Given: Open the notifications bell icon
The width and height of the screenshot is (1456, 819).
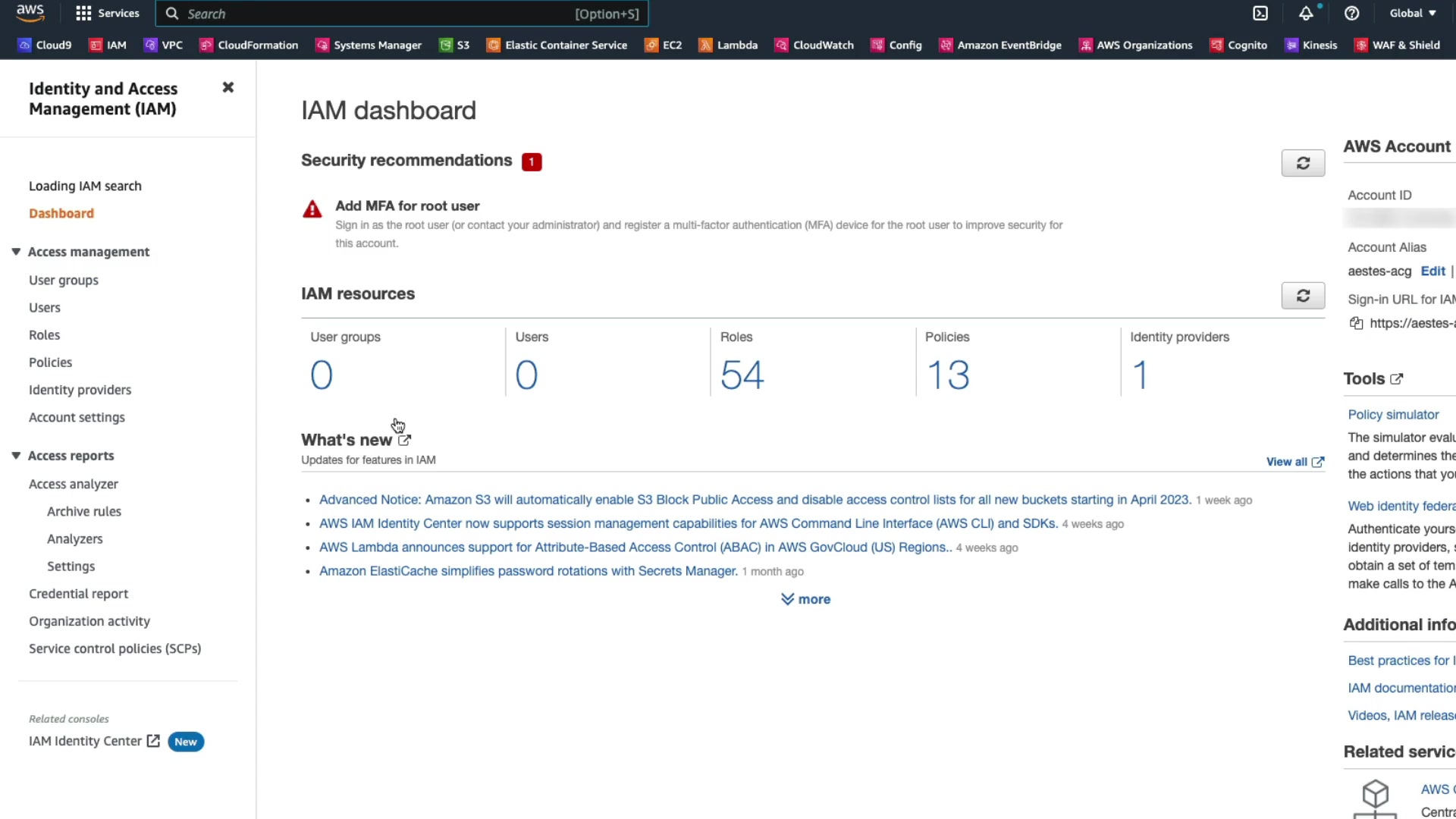Looking at the screenshot, I should coord(1306,14).
